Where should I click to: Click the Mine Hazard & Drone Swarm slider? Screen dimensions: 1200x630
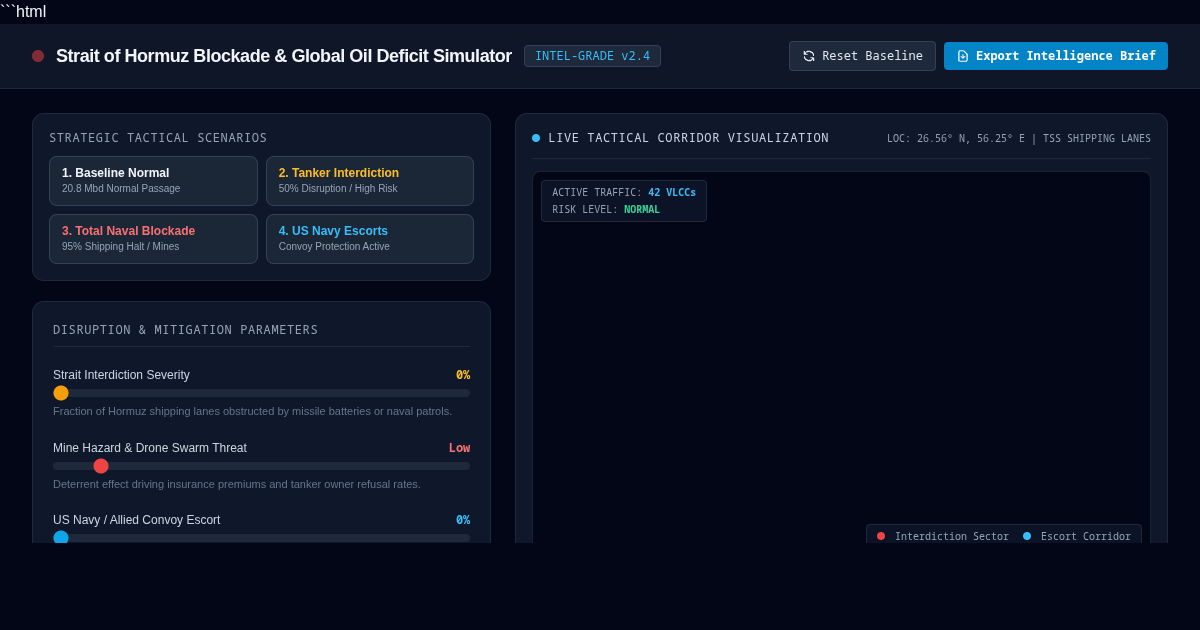261,466
